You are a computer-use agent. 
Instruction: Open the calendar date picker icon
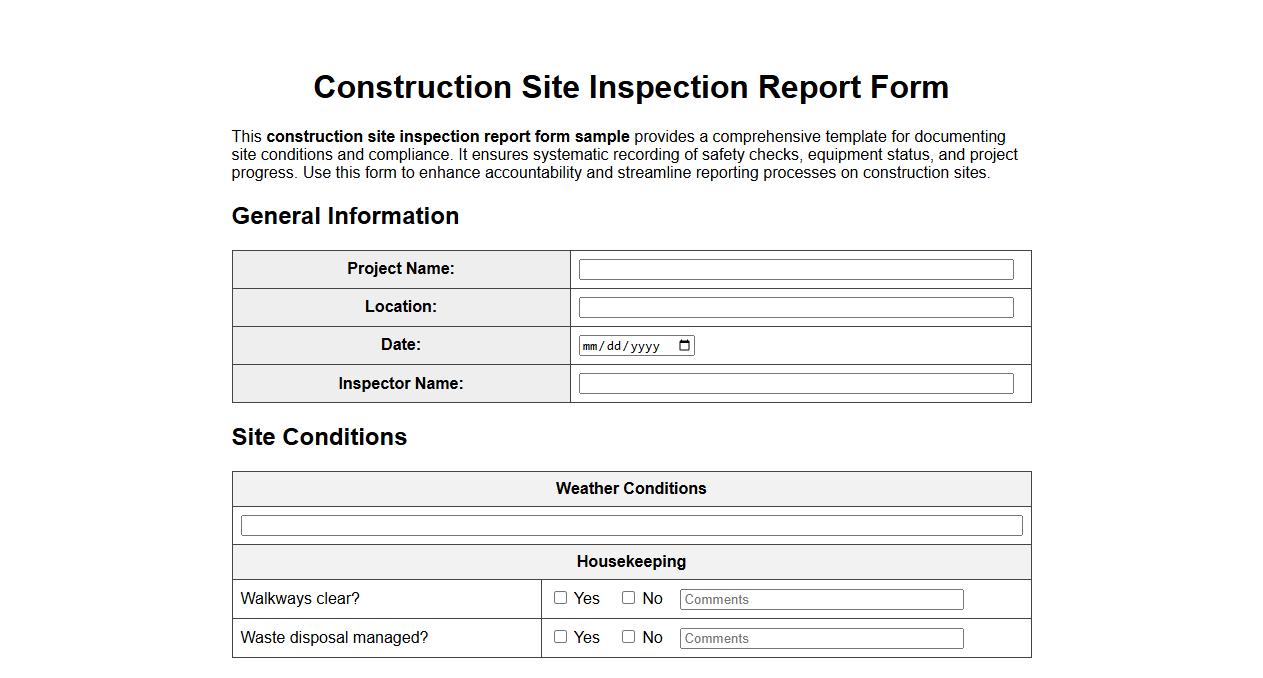click(x=684, y=344)
